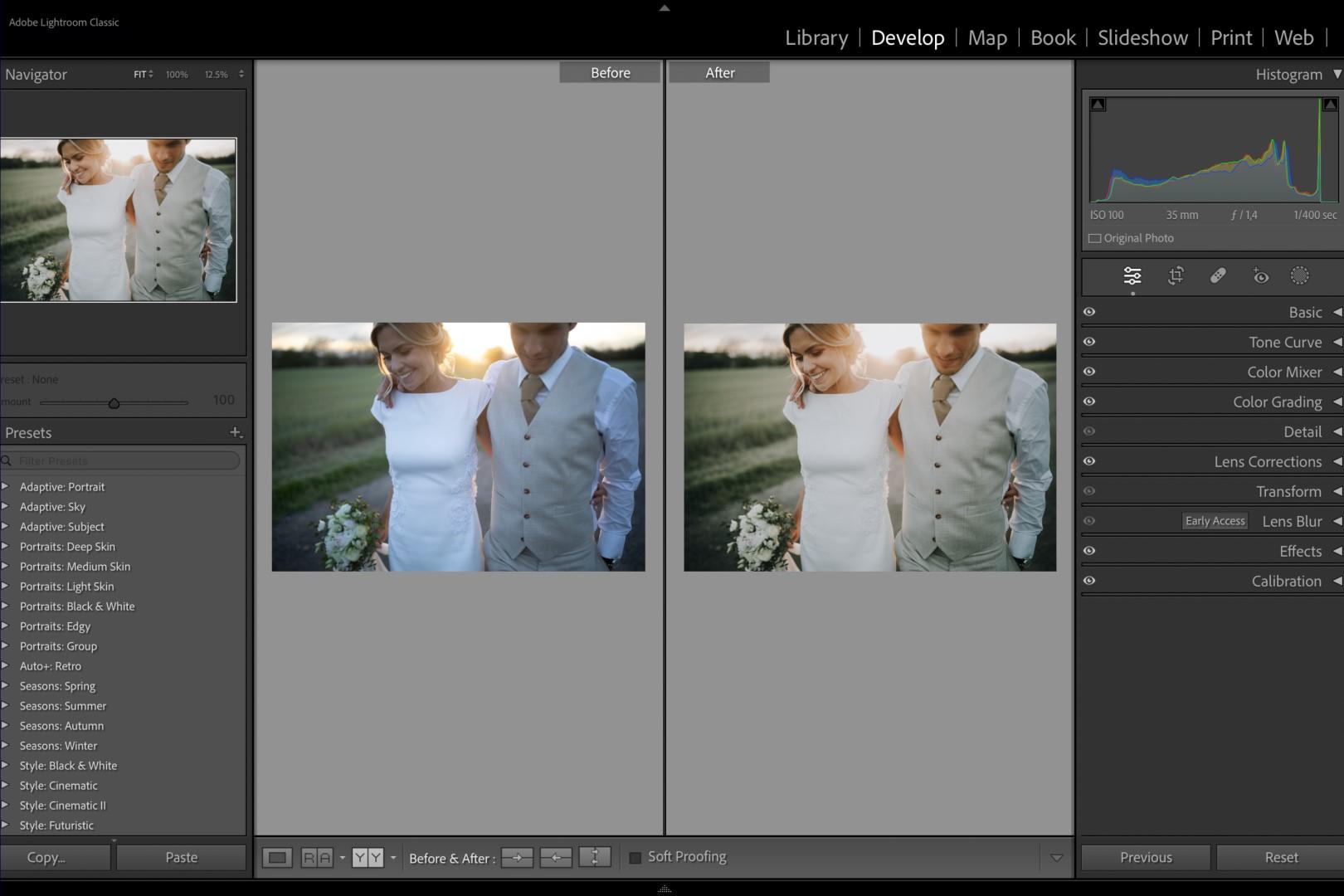The image size is (1344, 896).
Task: Click the preset Amount slider handle
Action: coord(114,403)
